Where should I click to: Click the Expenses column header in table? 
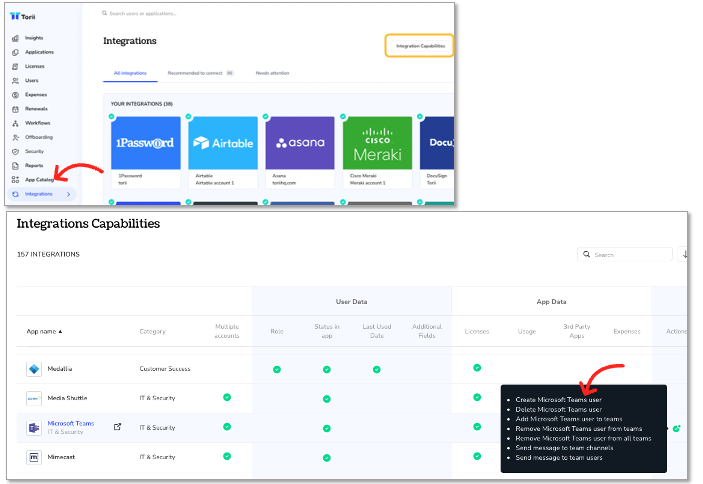tap(627, 332)
